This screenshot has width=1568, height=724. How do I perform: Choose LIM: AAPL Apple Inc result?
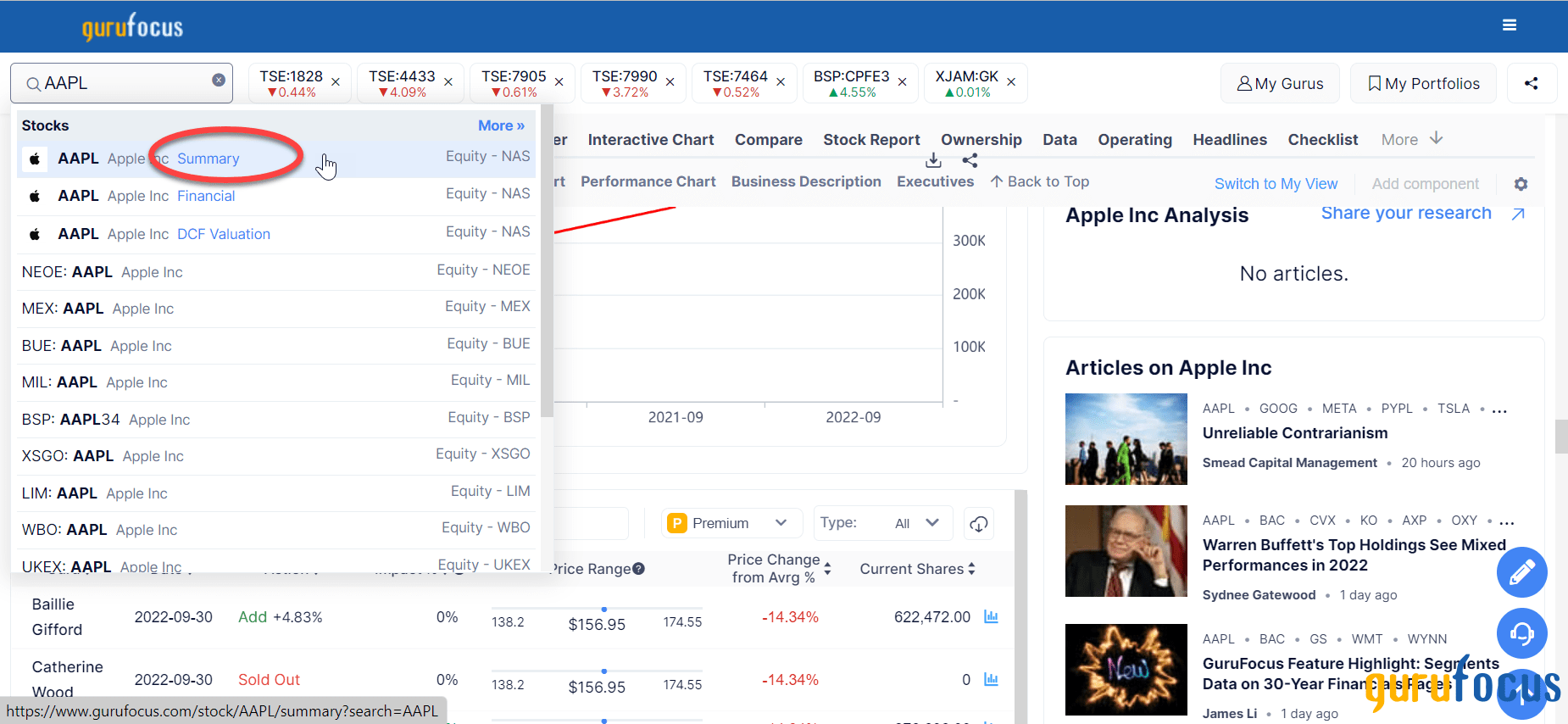276,493
